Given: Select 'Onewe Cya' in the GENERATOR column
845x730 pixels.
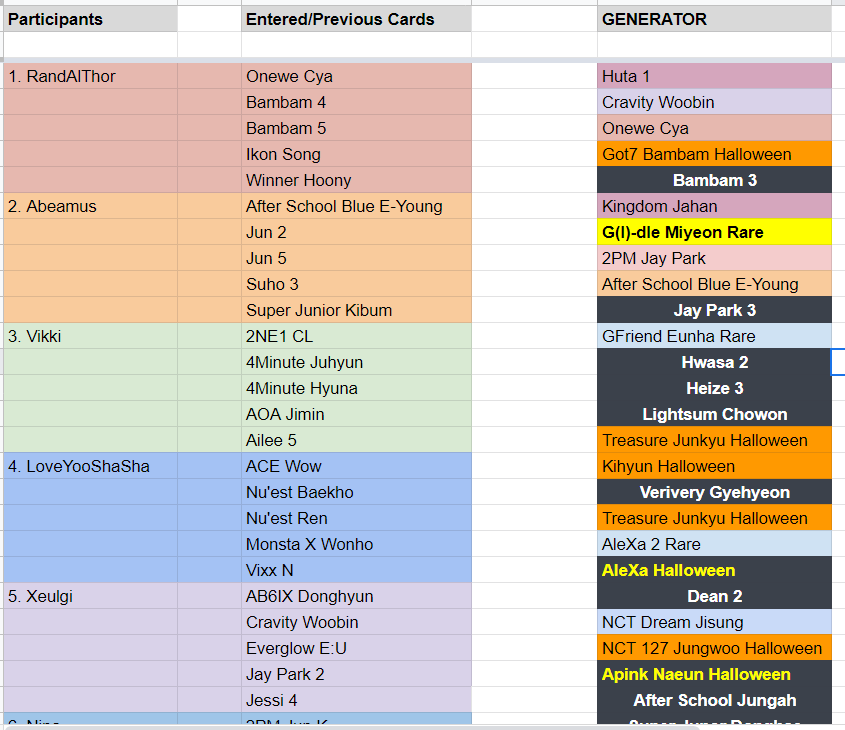Looking at the screenshot, I should [714, 128].
